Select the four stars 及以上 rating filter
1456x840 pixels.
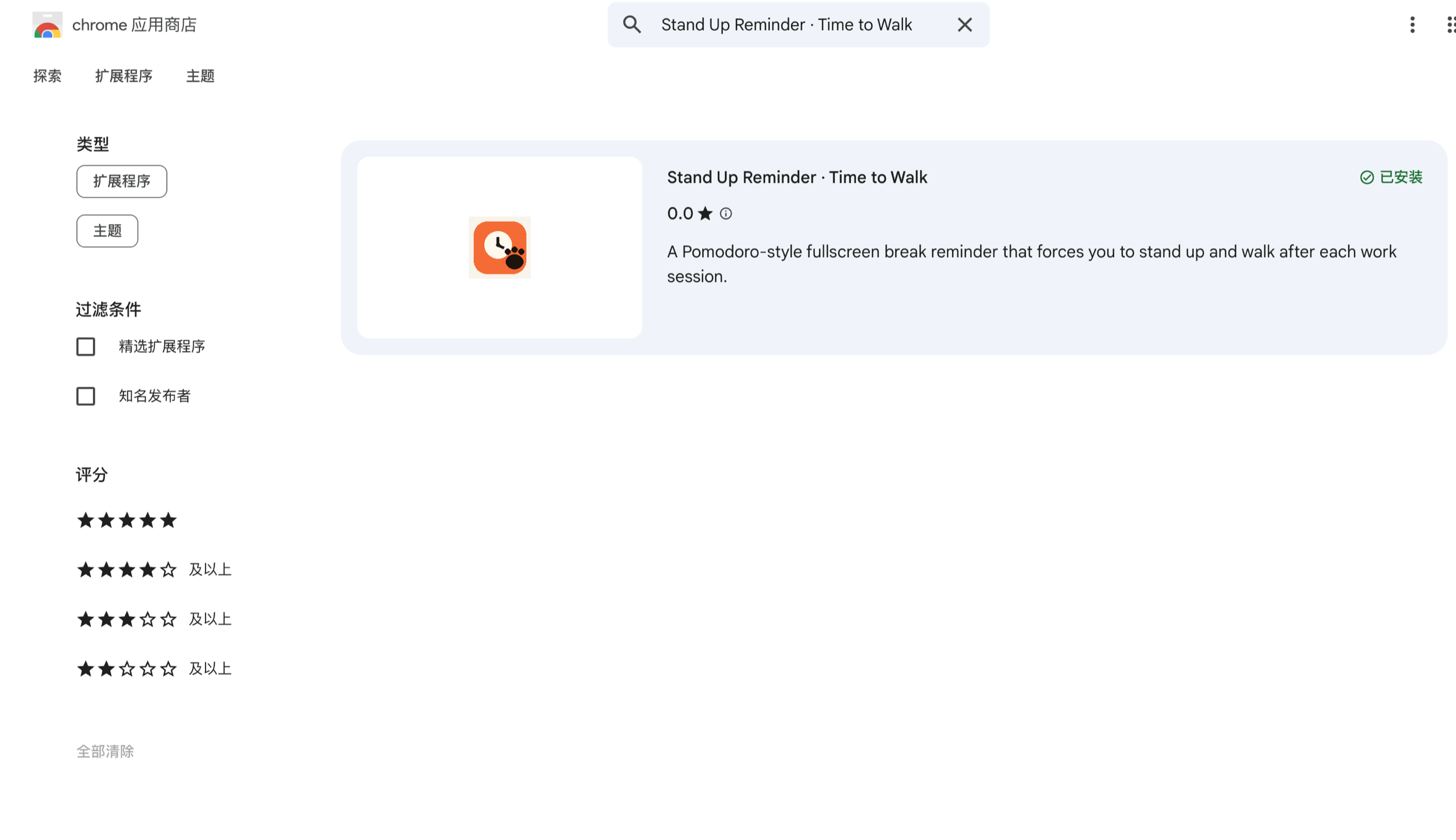coord(154,570)
